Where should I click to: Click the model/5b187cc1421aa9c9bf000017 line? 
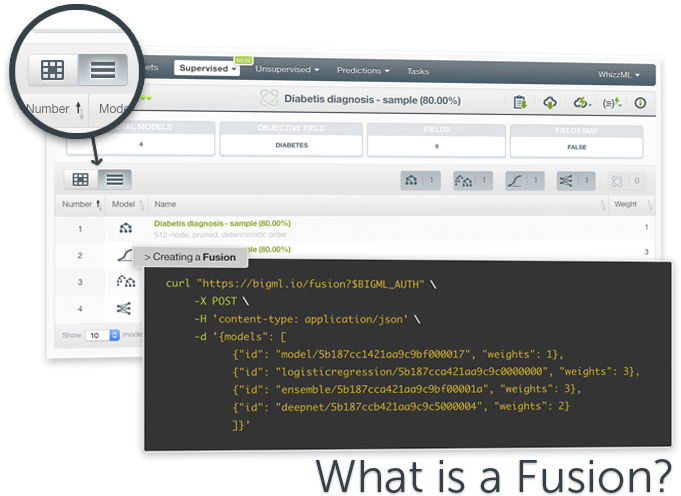click(x=397, y=354)
